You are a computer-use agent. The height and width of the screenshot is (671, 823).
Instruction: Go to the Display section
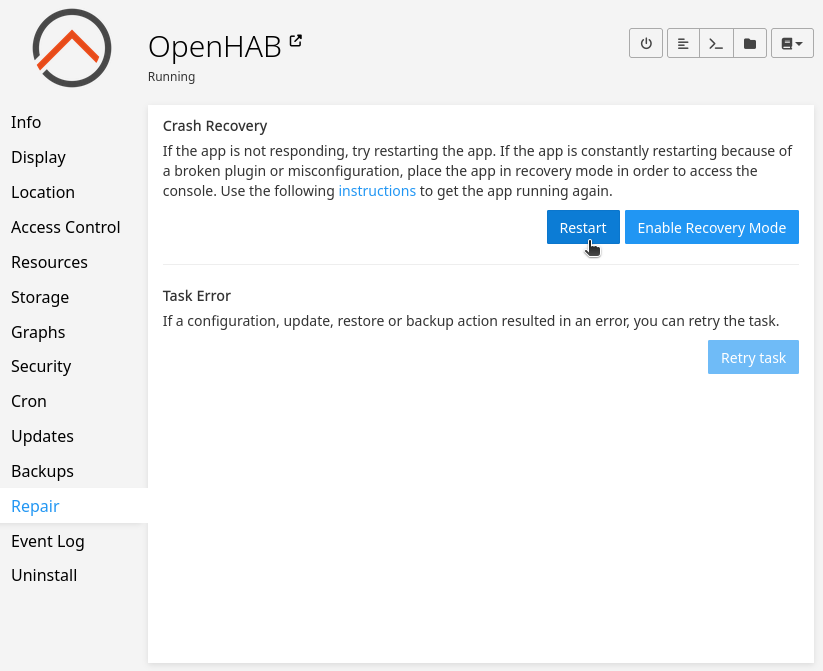click(x=38, y=157)
